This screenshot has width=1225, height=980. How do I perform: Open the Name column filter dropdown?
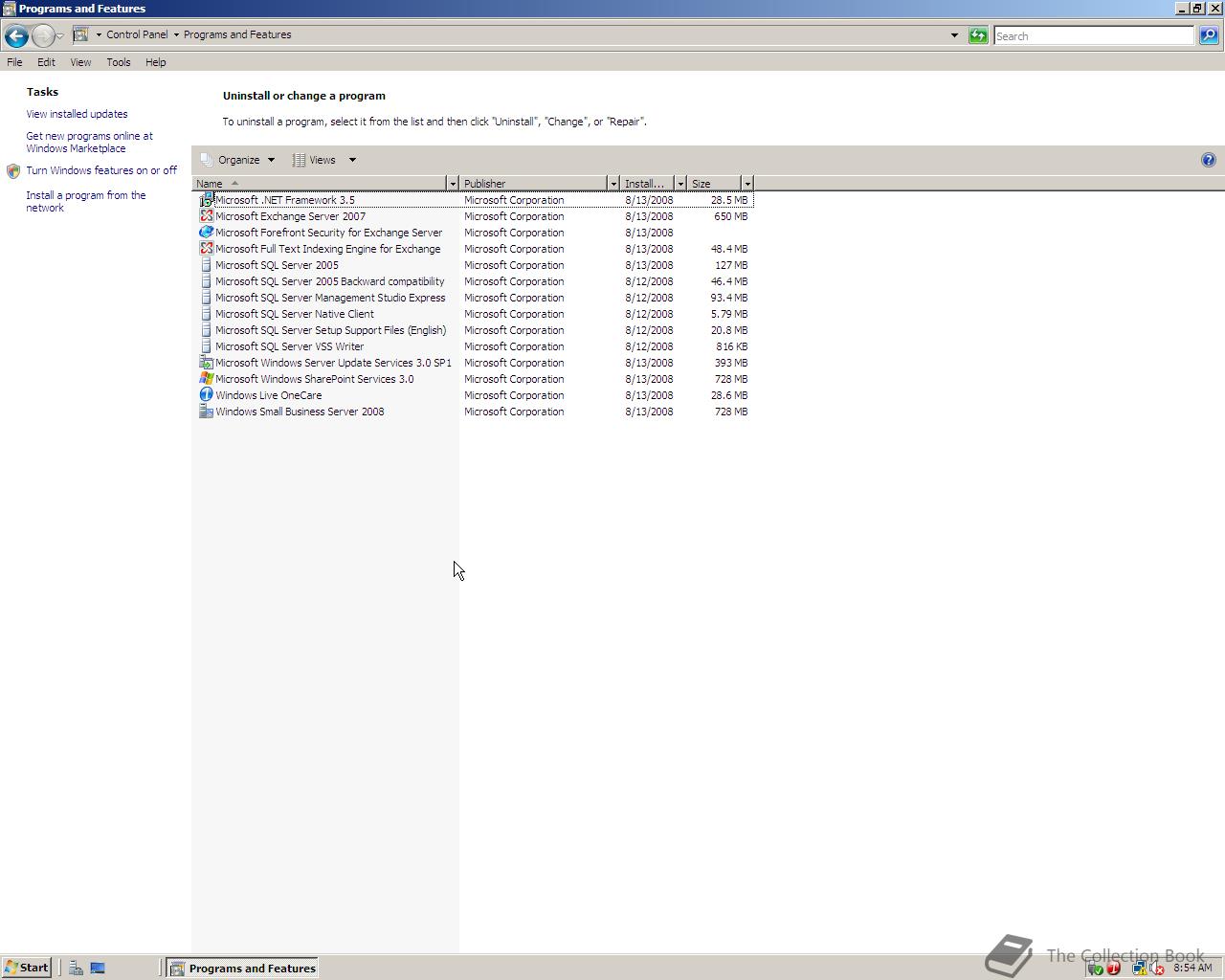(453, 183)
